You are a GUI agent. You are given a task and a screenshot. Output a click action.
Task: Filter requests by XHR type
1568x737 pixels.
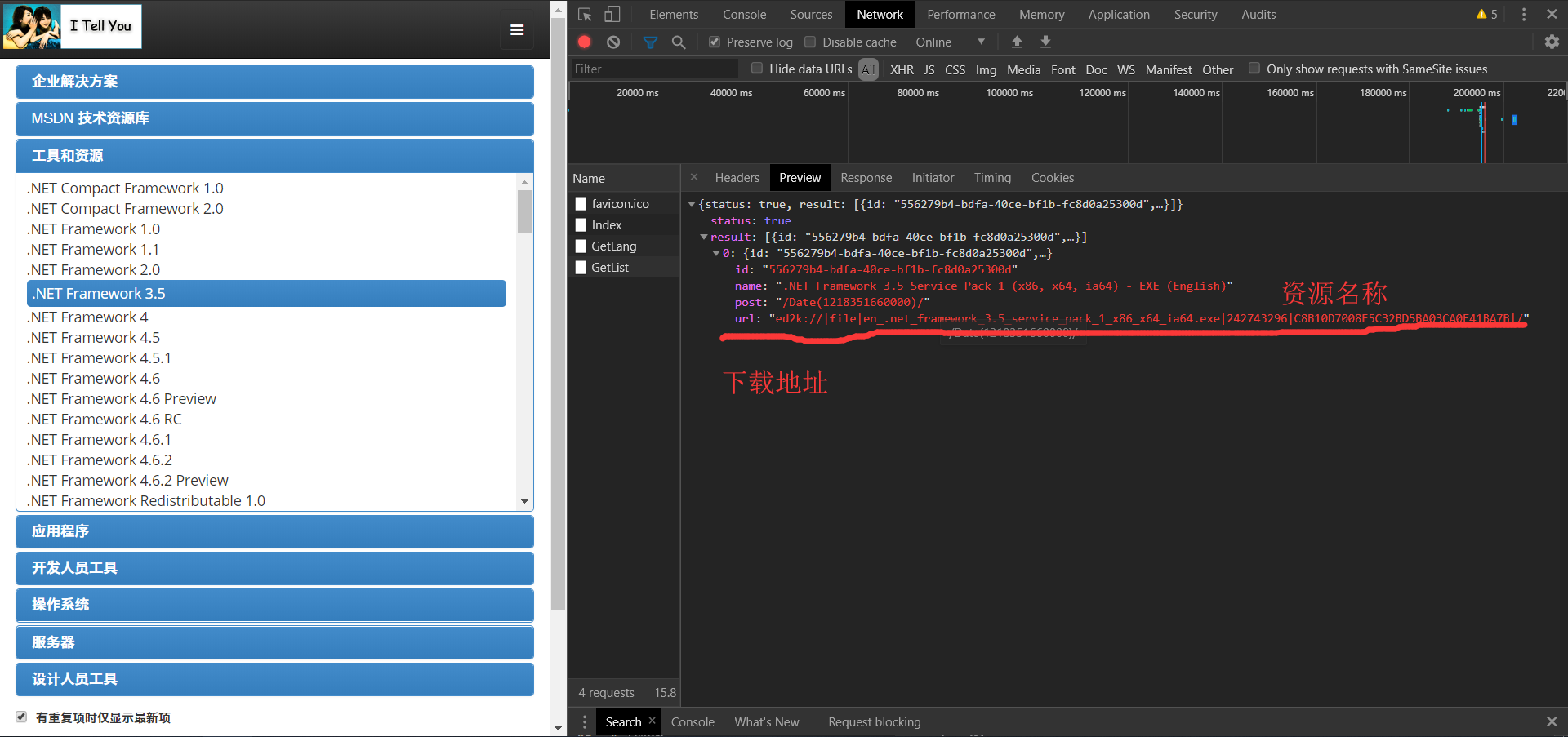pyautogui.click(x=902, y=69)
